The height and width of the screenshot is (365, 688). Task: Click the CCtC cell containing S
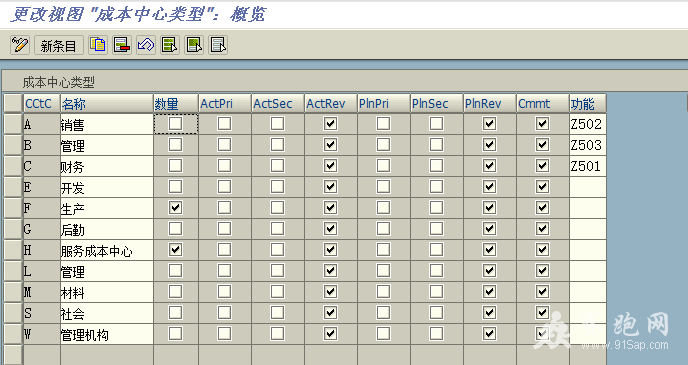point(42,313)
